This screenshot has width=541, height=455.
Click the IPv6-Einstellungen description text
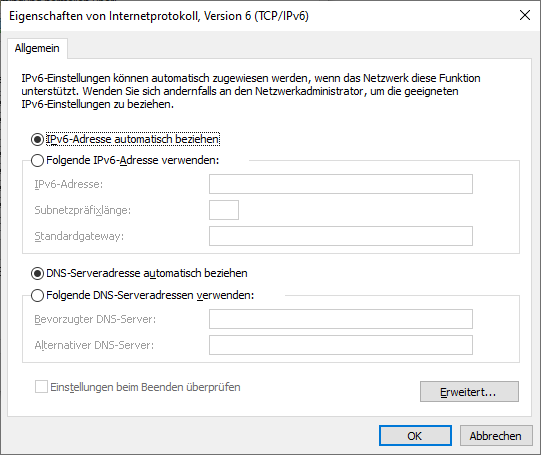[x=251, y=91]
